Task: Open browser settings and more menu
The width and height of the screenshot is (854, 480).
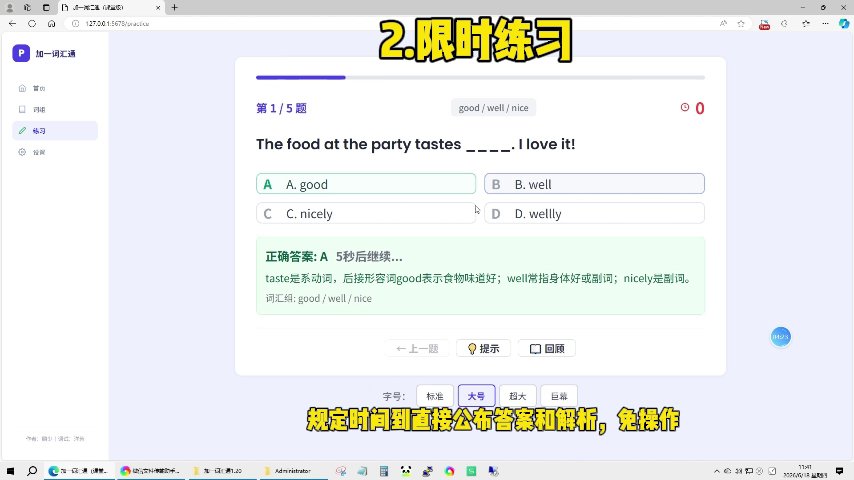Action: 826,23
